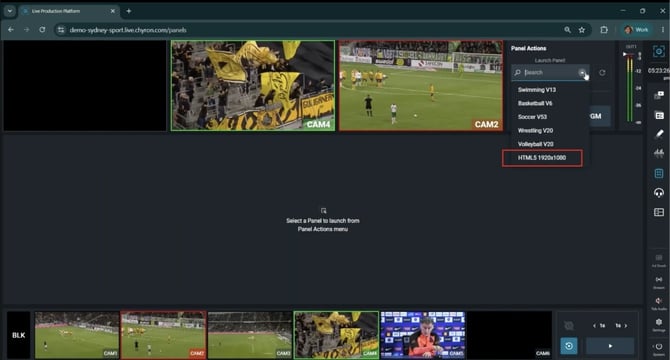Open the panels sidebar icon
Image resolution: width=670 pixels, height=360 pixels.
click(658, 173)
